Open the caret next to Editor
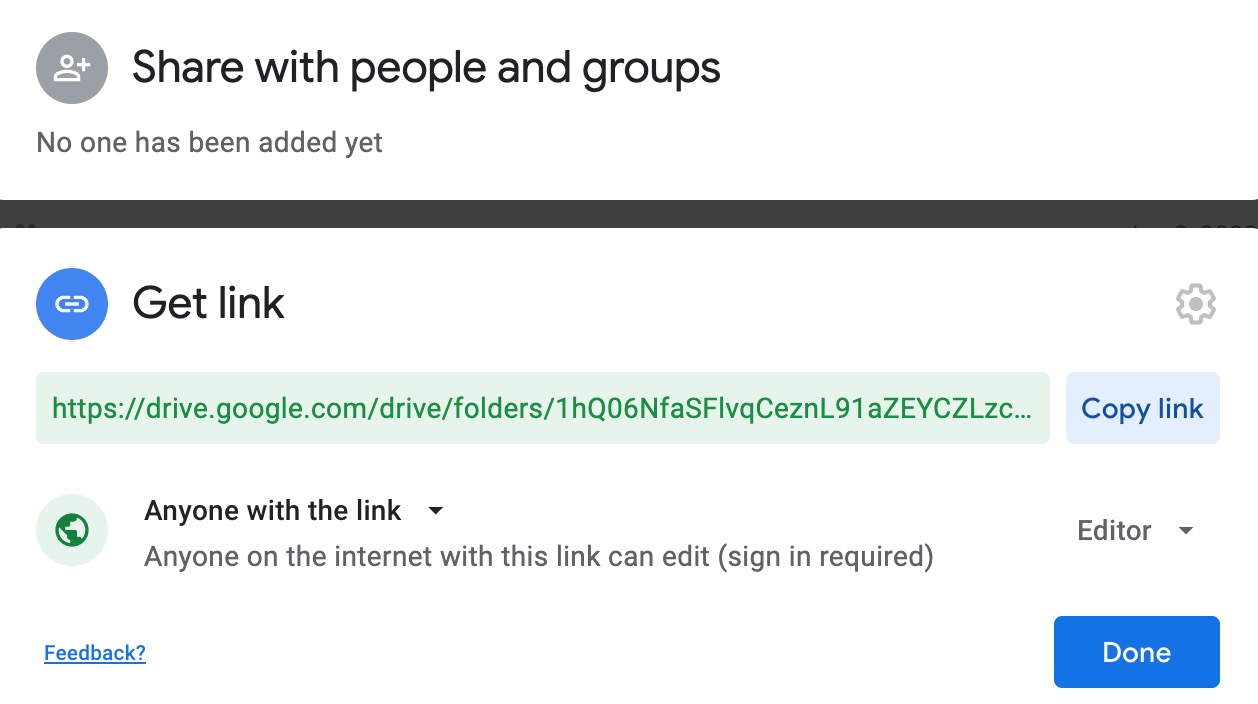This screenshot has width=1258, height=704. 1186,530
